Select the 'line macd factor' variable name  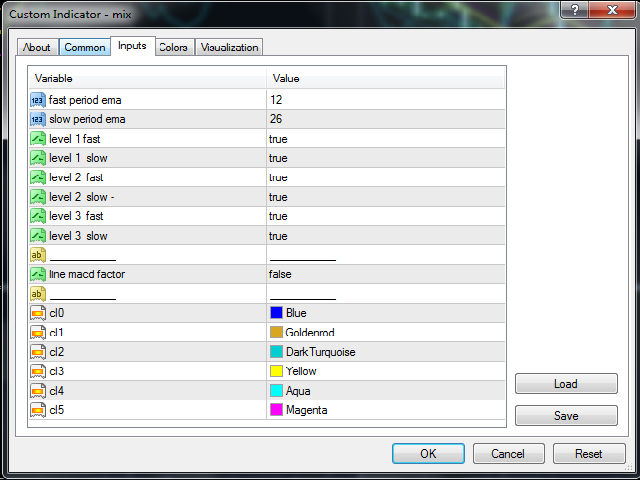[87, 274]
